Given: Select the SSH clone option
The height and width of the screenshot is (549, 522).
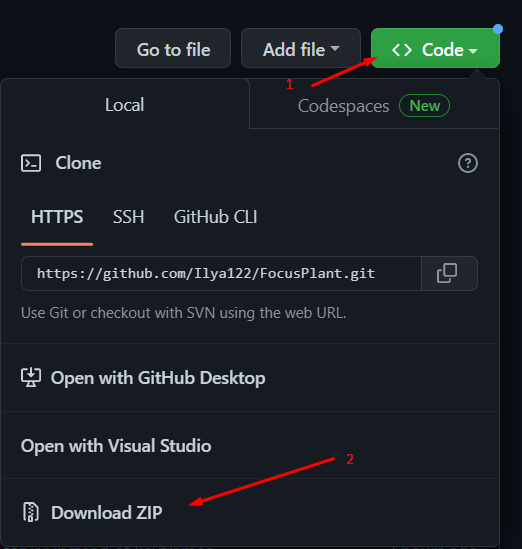Looking at the screenshot, I should 128,217.
